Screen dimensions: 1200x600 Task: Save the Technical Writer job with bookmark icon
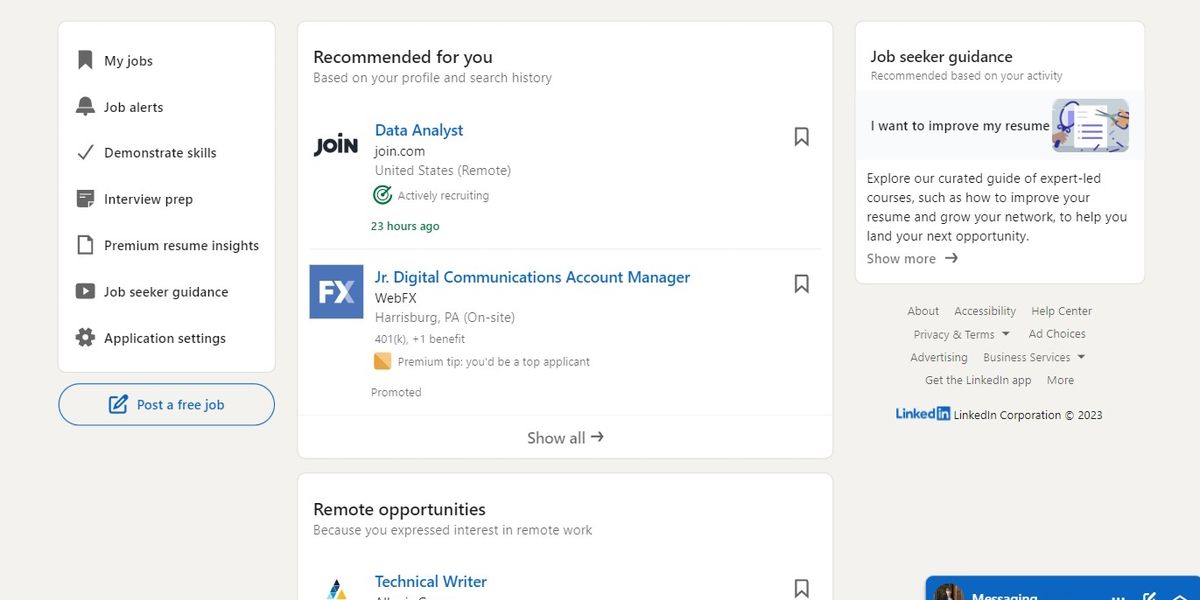pyautogui.click(x=801, y=588)
